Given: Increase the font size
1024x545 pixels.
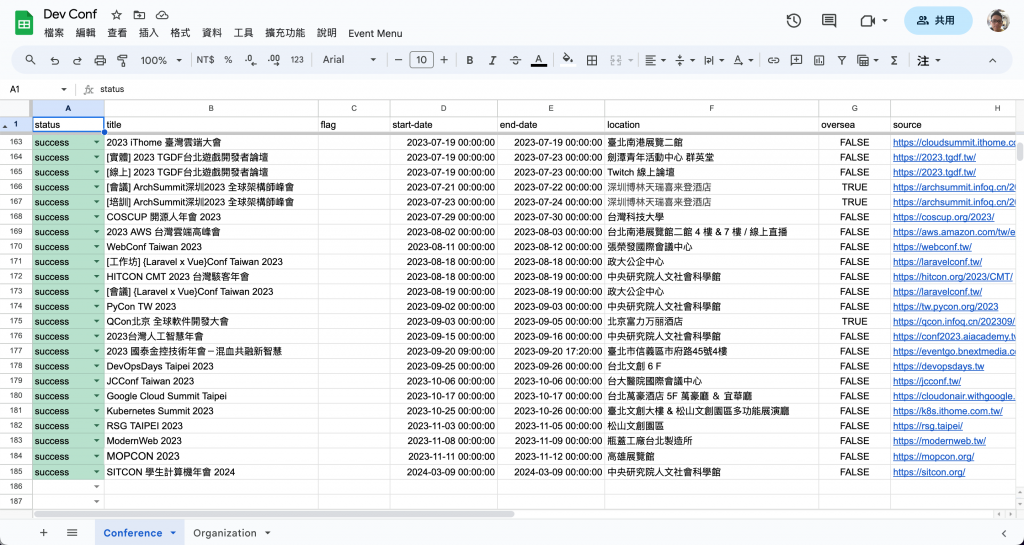Looking at the screenshot, I should pos(444,60).
